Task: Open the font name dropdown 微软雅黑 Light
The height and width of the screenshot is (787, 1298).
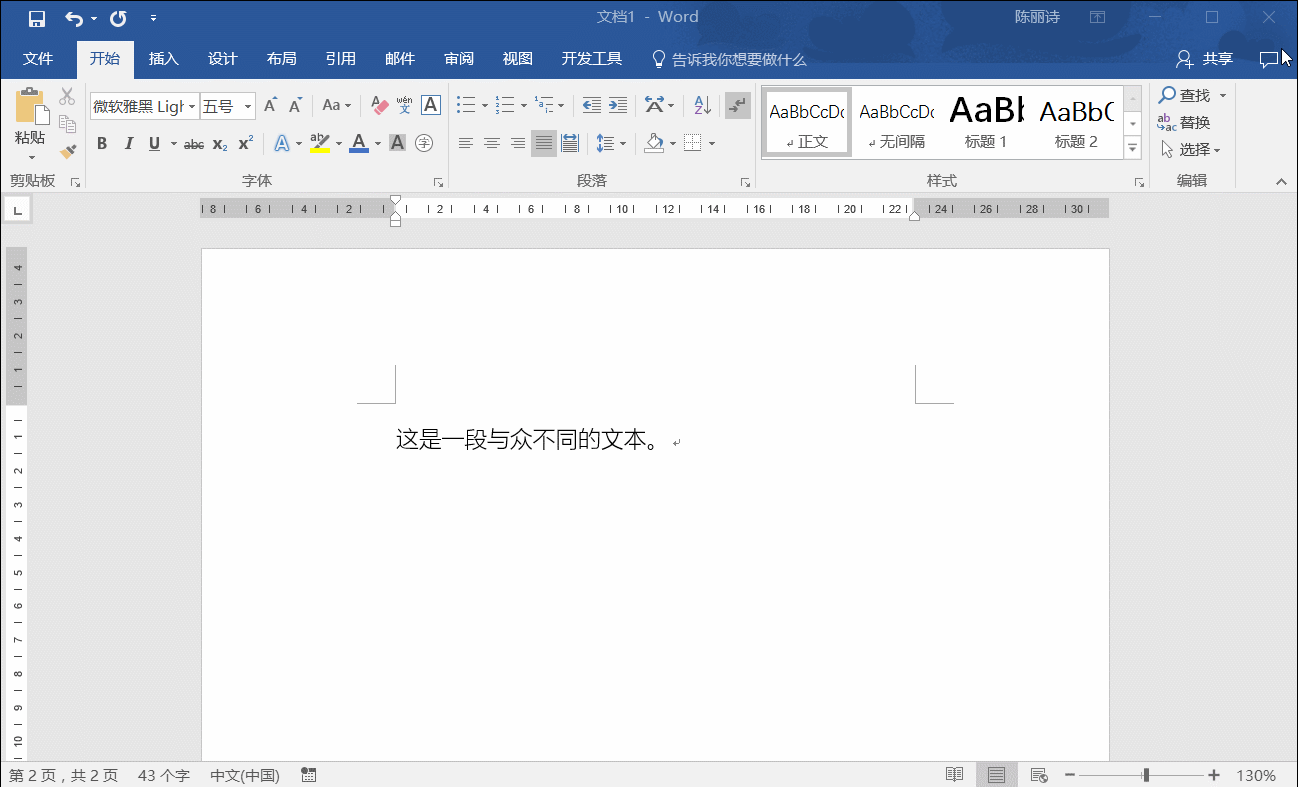Action: 192,106
